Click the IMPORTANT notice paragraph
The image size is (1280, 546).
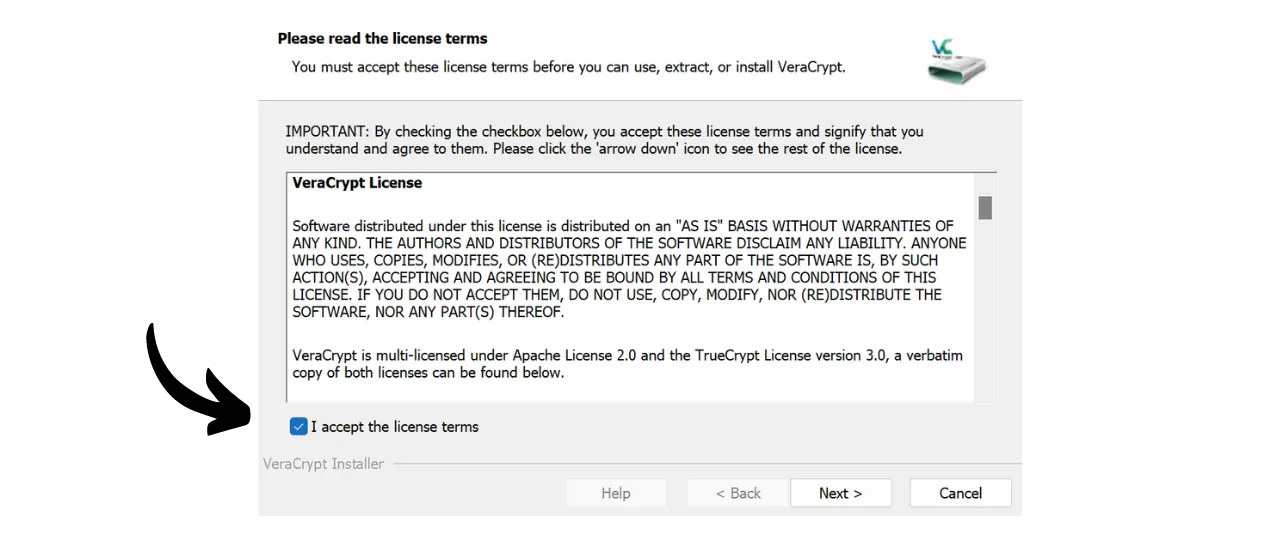click(605, 140)
